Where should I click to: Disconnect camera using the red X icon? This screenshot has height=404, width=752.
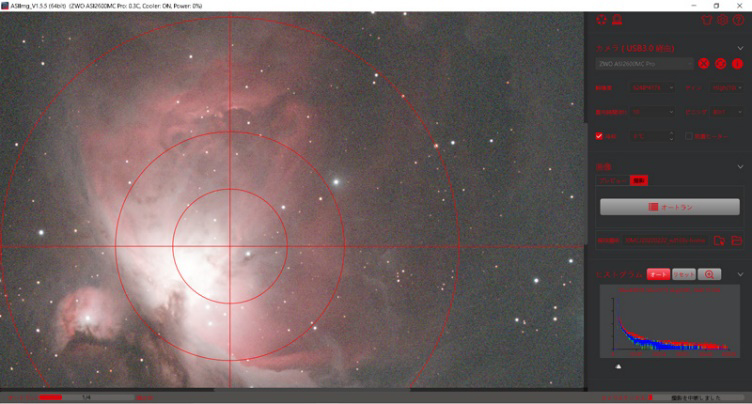704,64
